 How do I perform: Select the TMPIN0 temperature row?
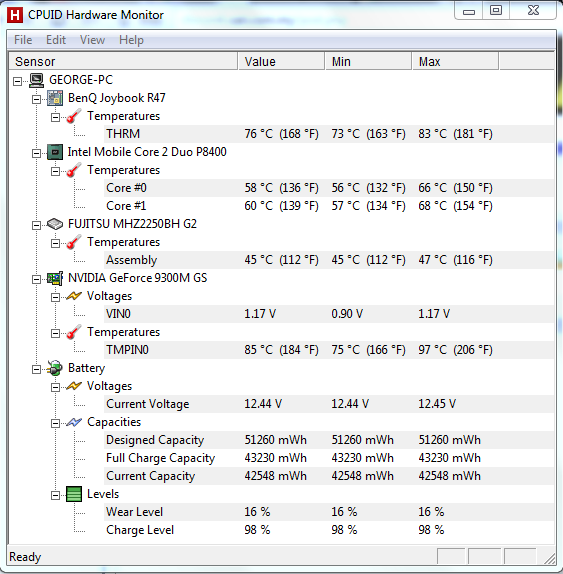coord(329,350)
